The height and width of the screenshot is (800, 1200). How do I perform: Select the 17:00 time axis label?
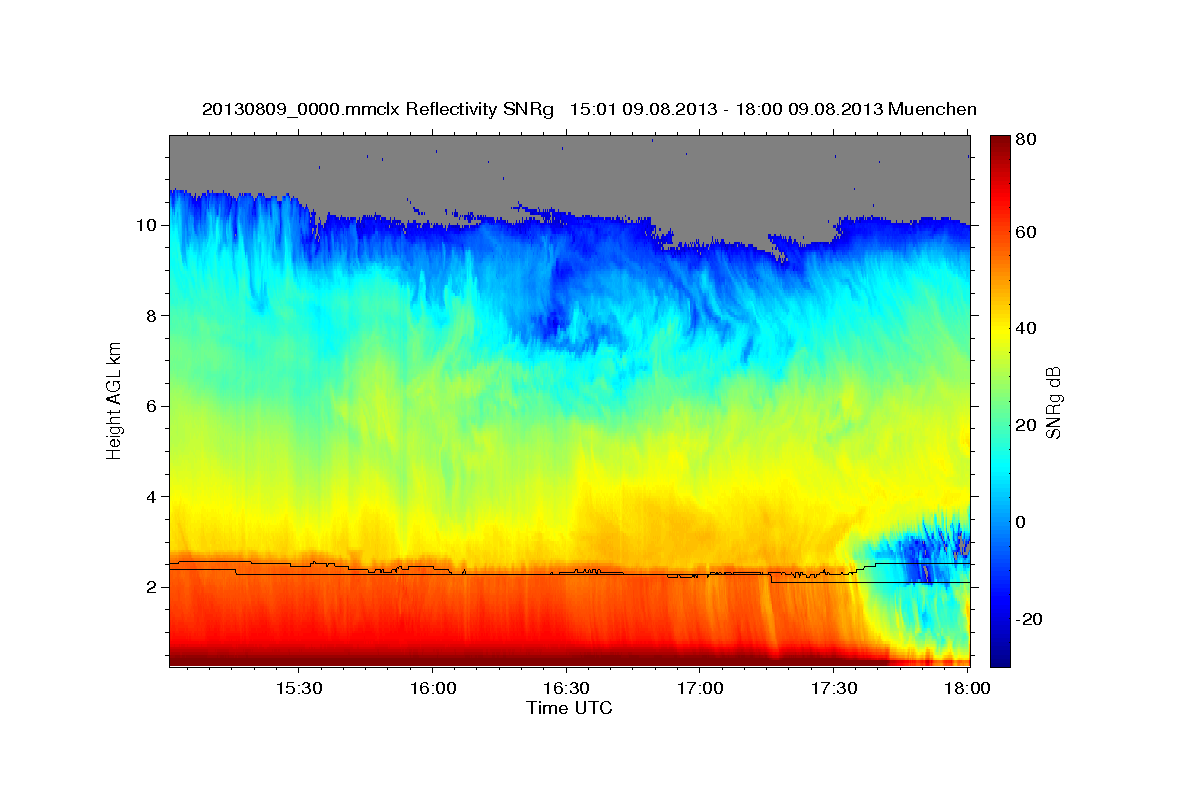point(700,689)
